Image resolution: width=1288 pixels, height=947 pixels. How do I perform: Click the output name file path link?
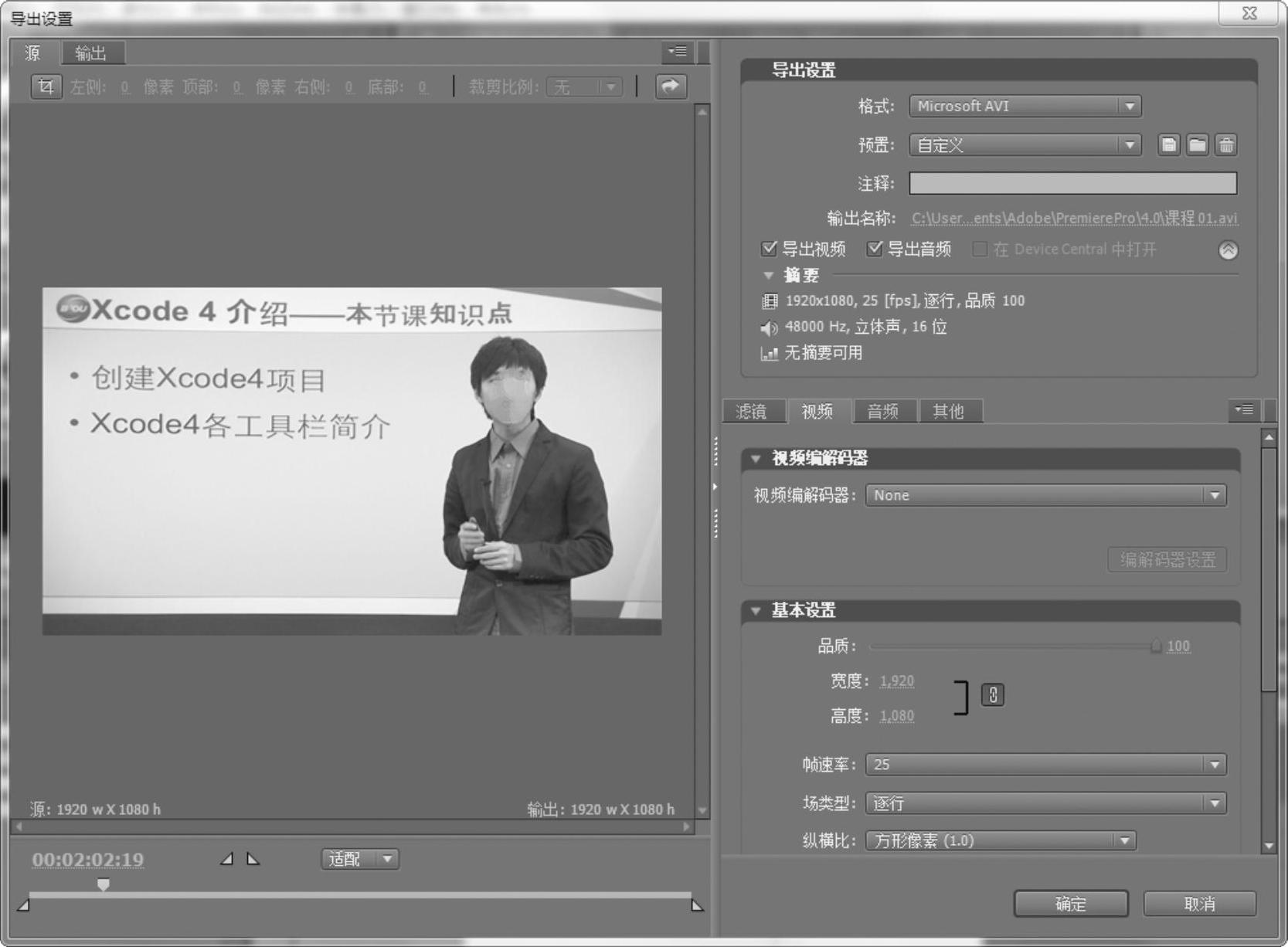1075,219
